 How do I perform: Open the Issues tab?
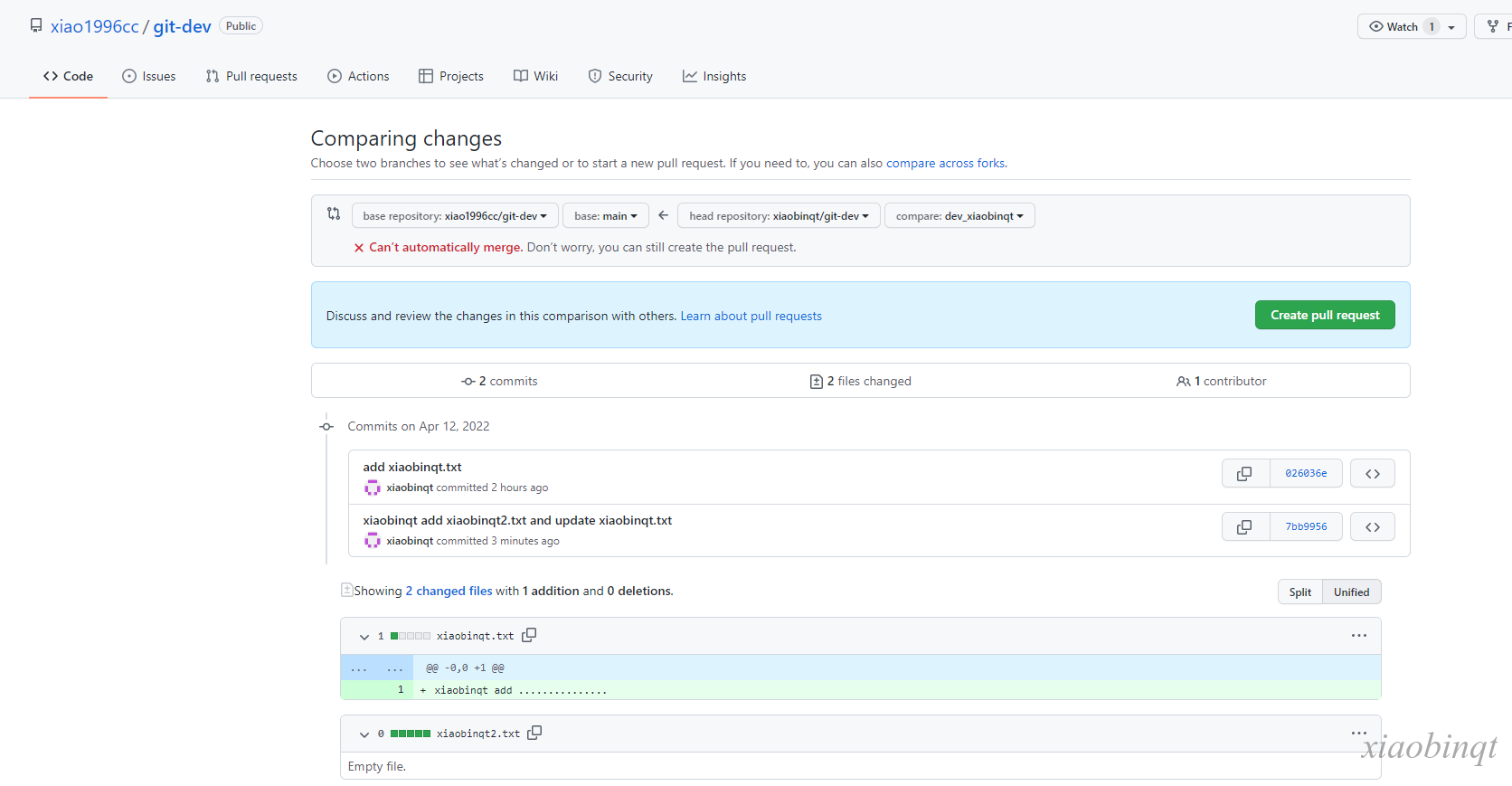(149, 76)
